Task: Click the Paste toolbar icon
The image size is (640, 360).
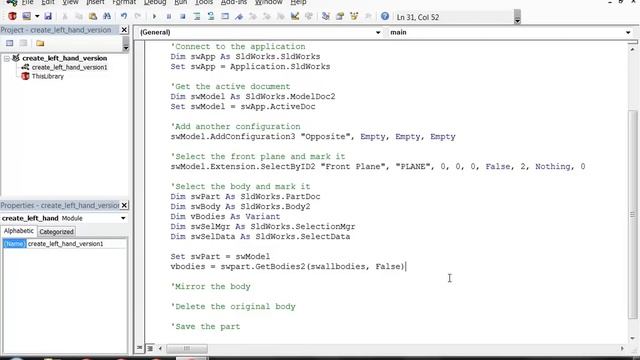Action: tap(93, 16)
